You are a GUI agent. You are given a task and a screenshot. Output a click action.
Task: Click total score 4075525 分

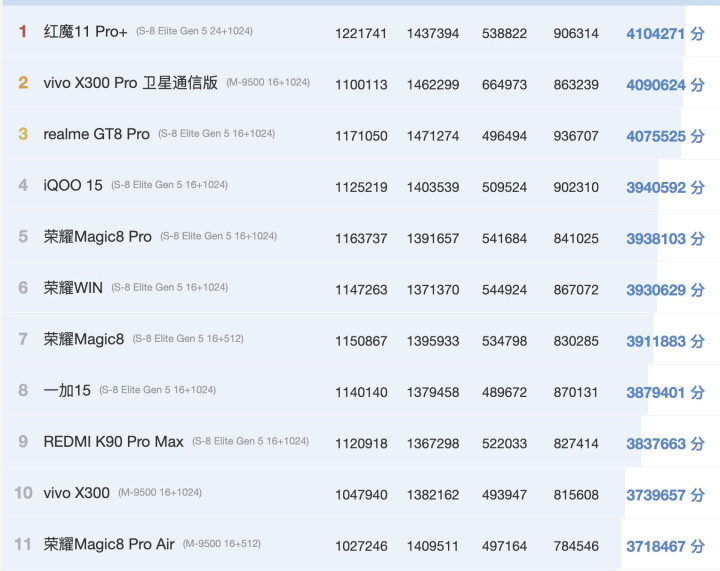(x=665, y=136)
